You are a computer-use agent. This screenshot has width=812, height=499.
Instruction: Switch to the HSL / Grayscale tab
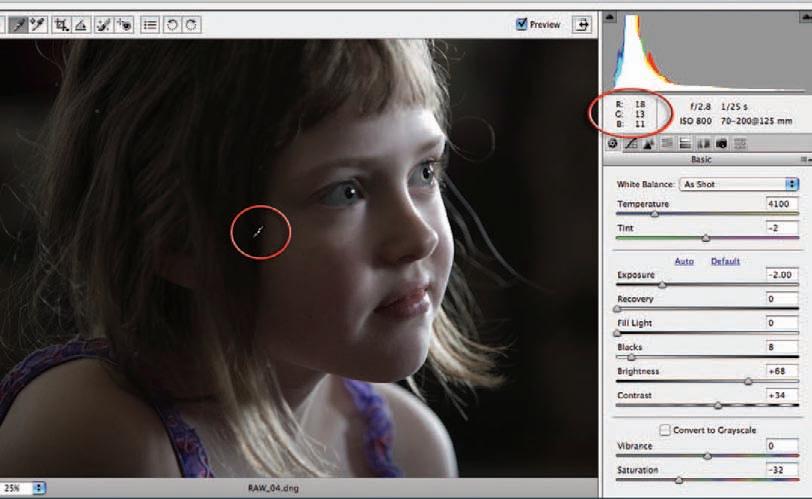(x=667, y=143)
